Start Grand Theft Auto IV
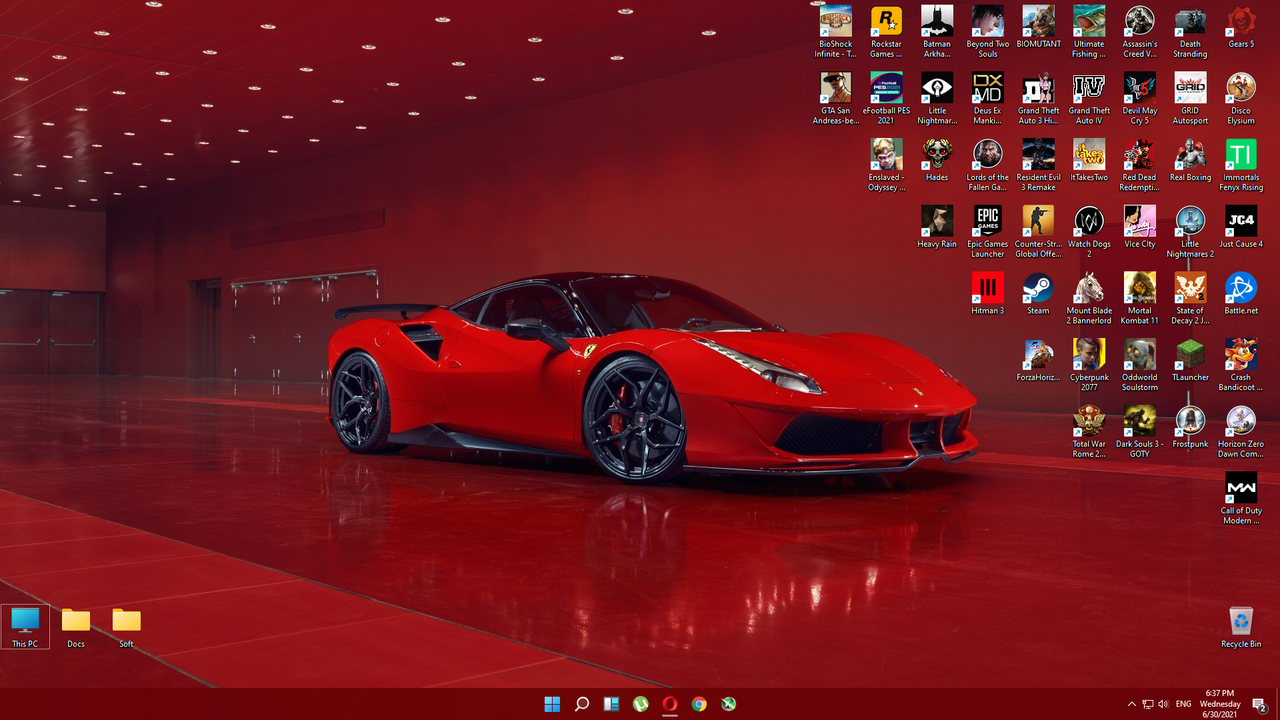Screen dimensions: 1280x720 click(x=1089, y=90)
